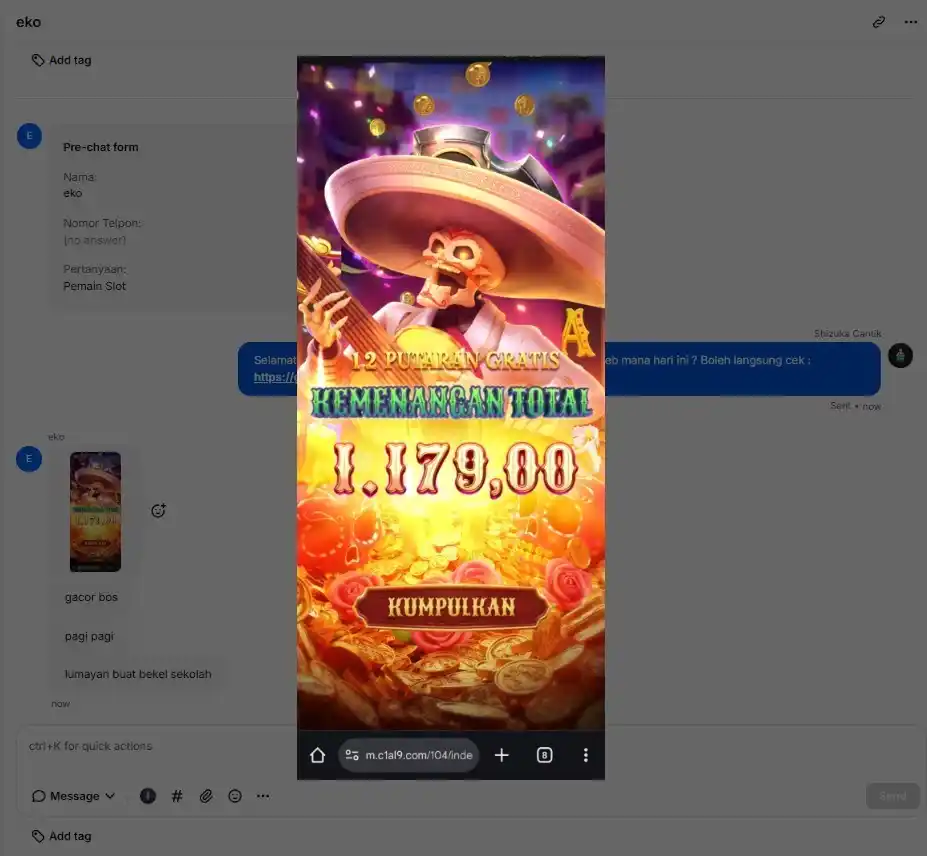Add an emoji reaction to eko's image
The image size is (927, 856).
click(x=158, y=511)
